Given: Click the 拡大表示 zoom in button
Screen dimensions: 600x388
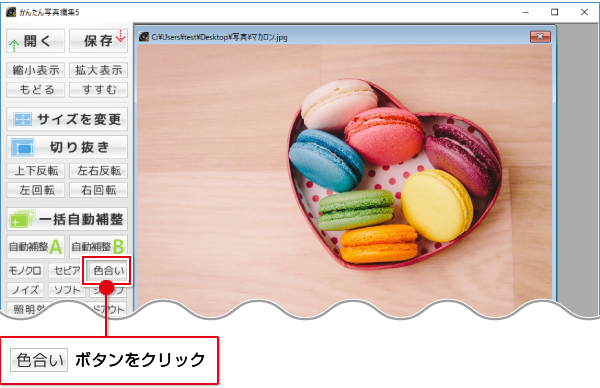Looking at the screenshot, I should point(98,70).
